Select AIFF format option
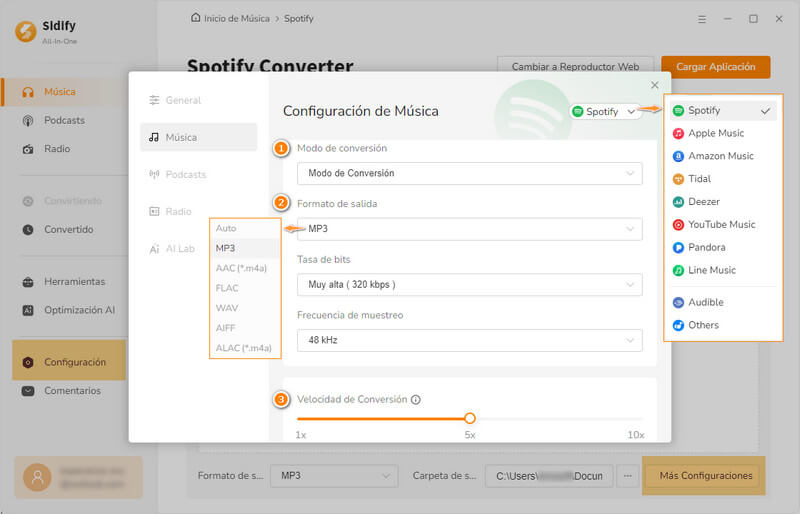Viewport: 800px width, 514px height. tap(245, 328)
